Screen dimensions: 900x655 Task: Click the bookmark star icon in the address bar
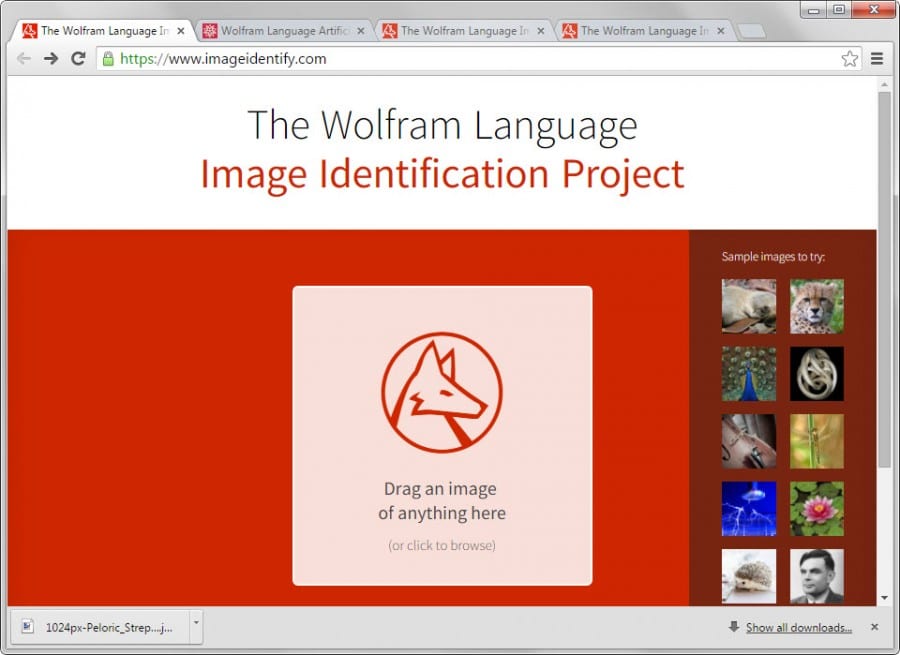[x=849, y=59]
